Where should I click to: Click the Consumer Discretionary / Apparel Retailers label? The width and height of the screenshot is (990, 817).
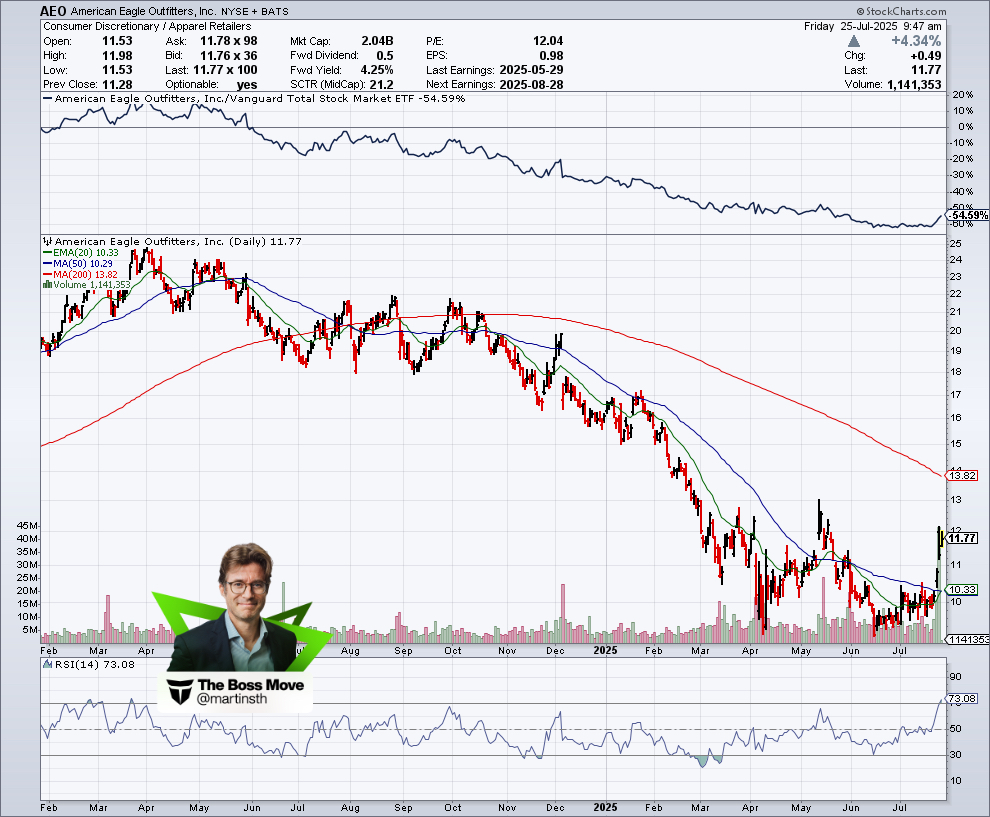[x=147, y=26]
